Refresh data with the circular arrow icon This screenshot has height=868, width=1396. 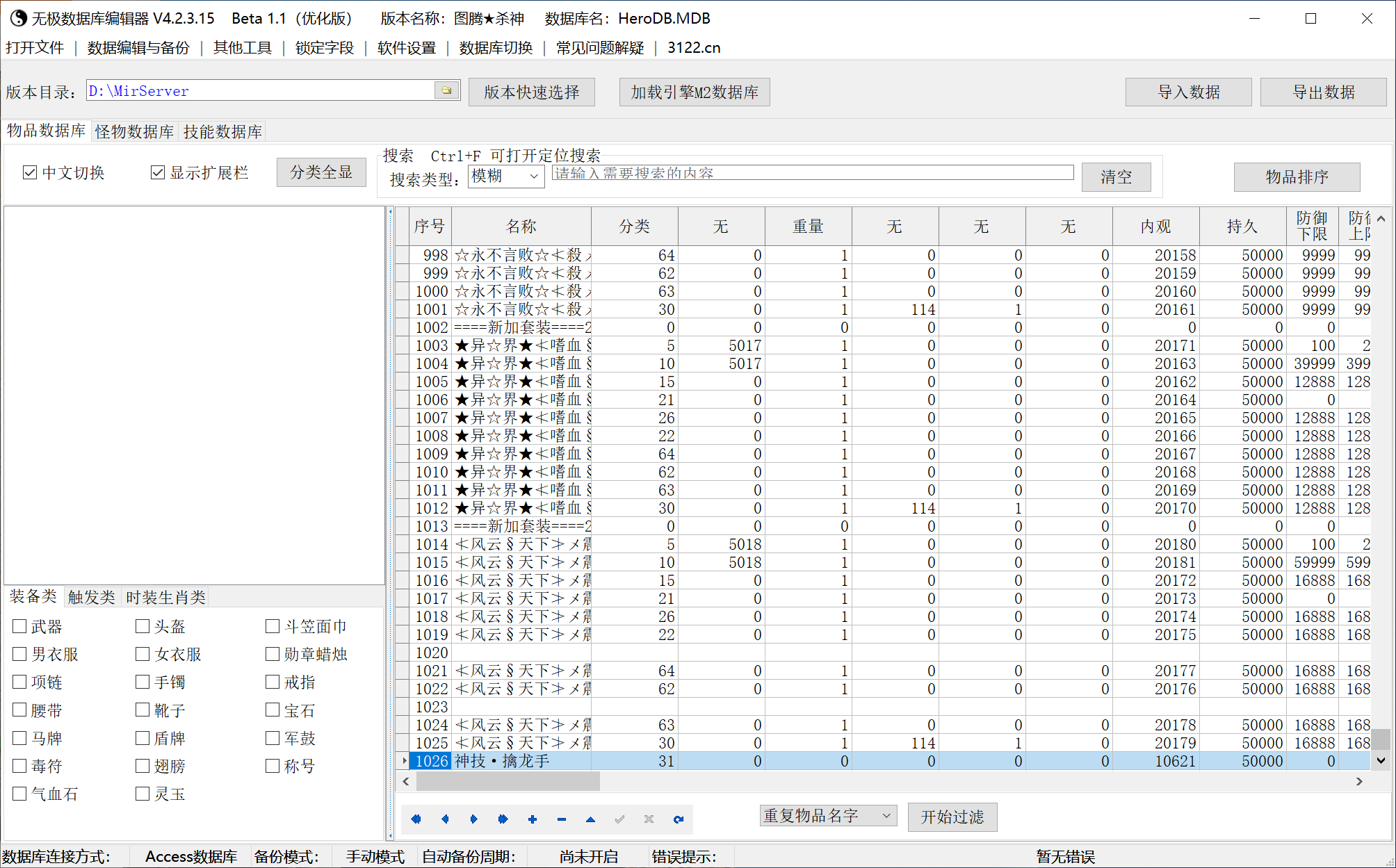[x=679, y=819]
